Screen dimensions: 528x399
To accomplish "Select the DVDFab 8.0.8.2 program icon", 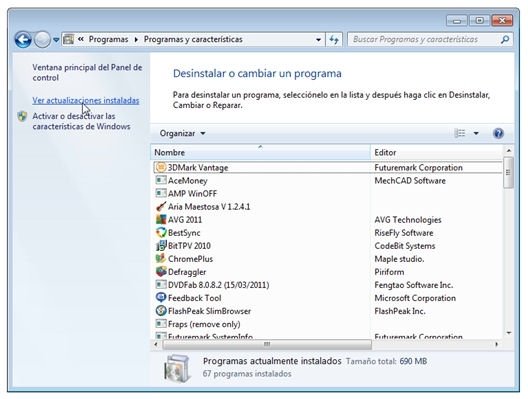I will pyautogui.click(x=161, y=285).
